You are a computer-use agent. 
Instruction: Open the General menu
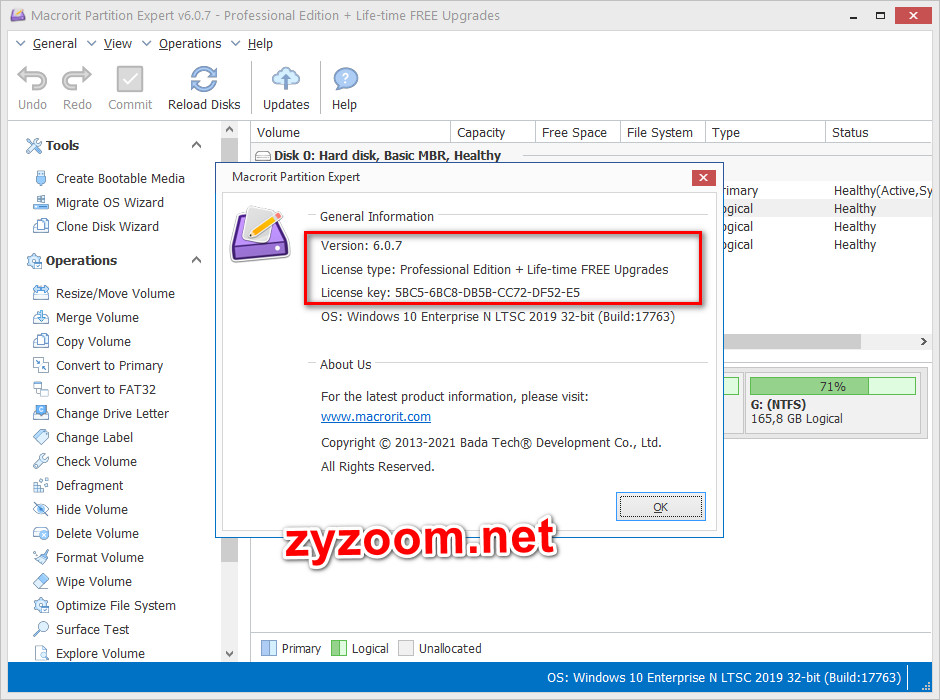tap(55, 44)
